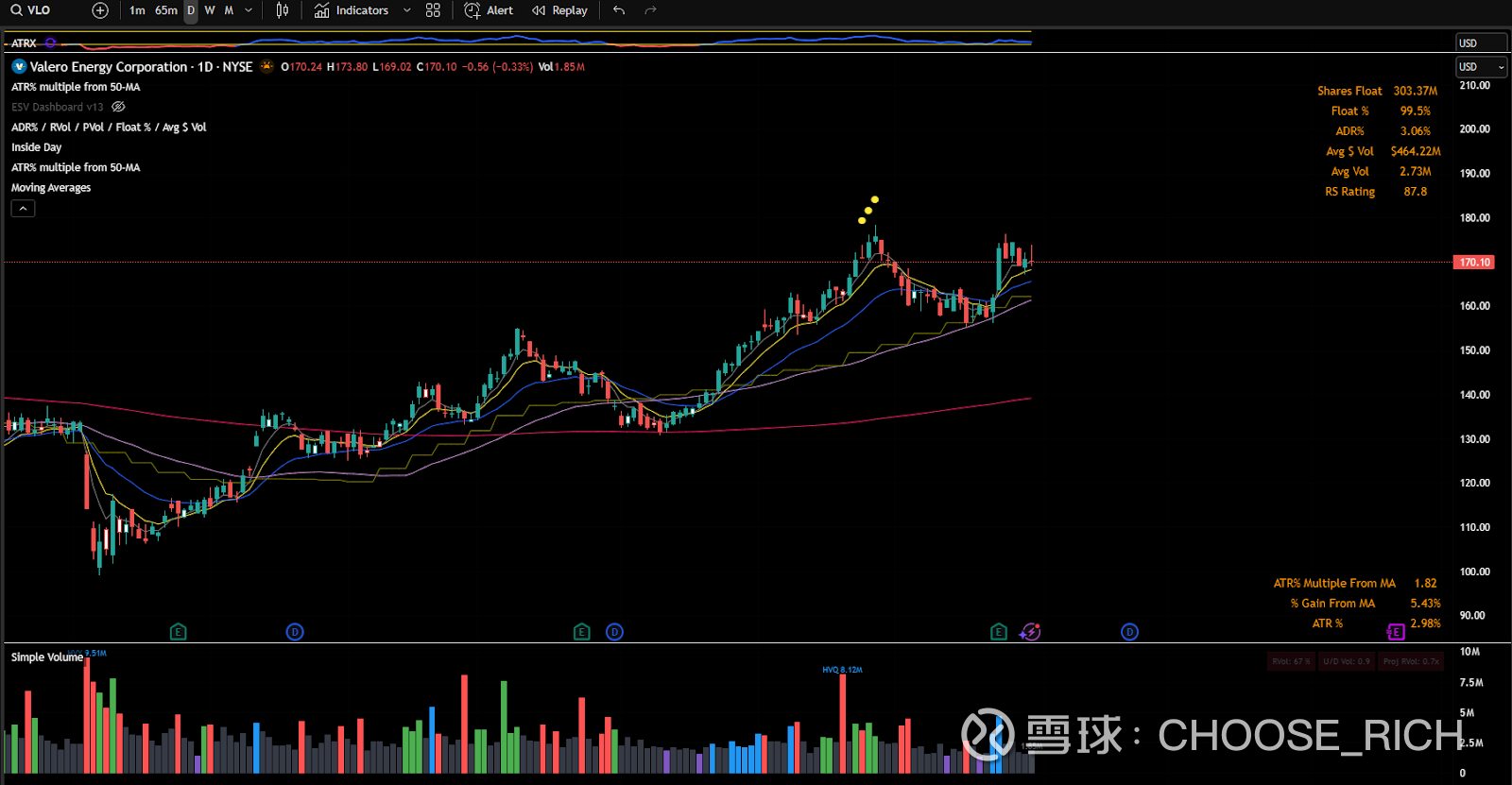Select the Inside Day indicator legend
1512x785 pixels.
tap(36, 147)
